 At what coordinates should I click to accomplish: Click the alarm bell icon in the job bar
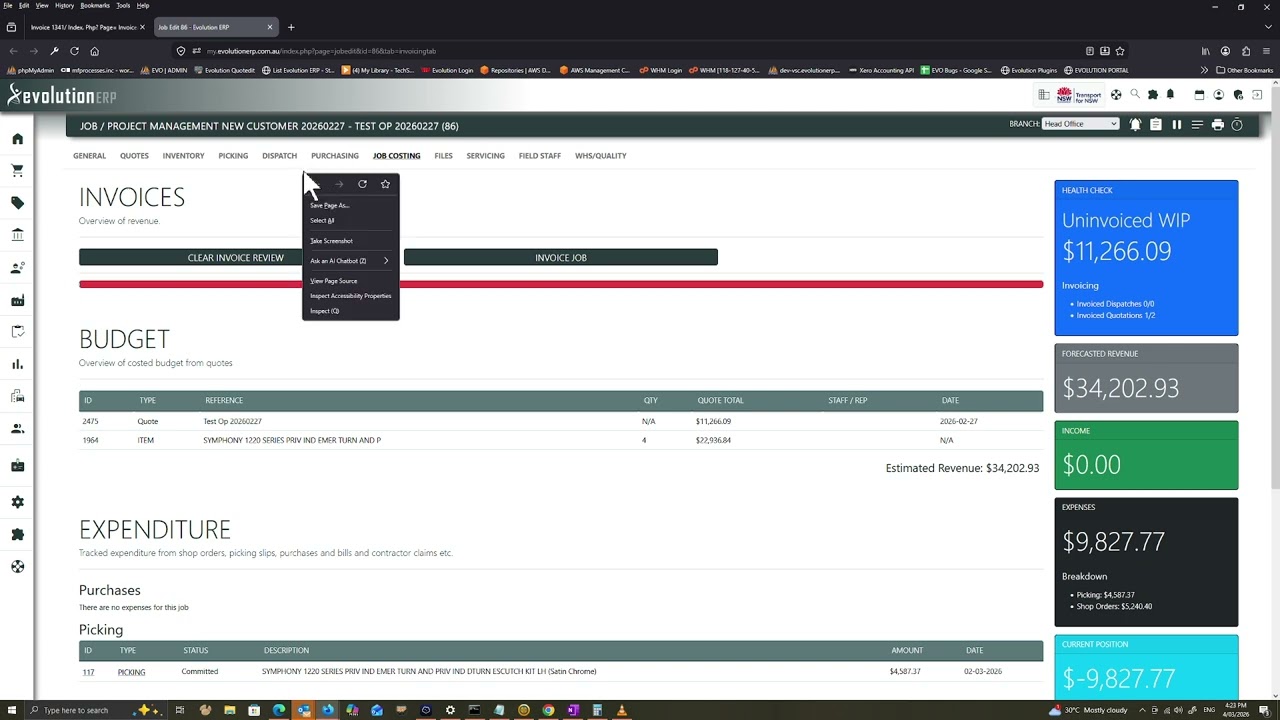pos(1135,125)
